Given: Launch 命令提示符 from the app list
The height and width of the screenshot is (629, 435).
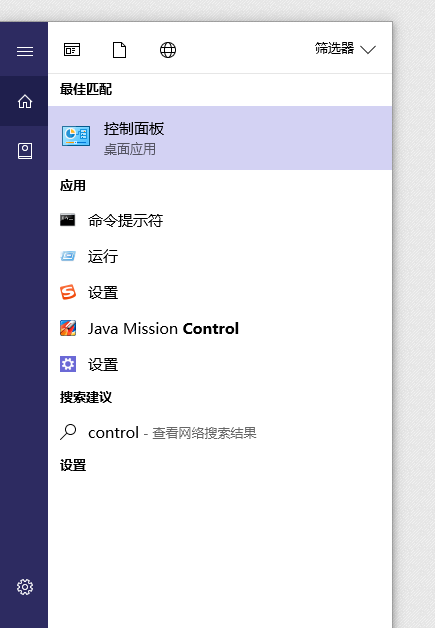Looking at the screenshot, I should [x=220, y=220].
